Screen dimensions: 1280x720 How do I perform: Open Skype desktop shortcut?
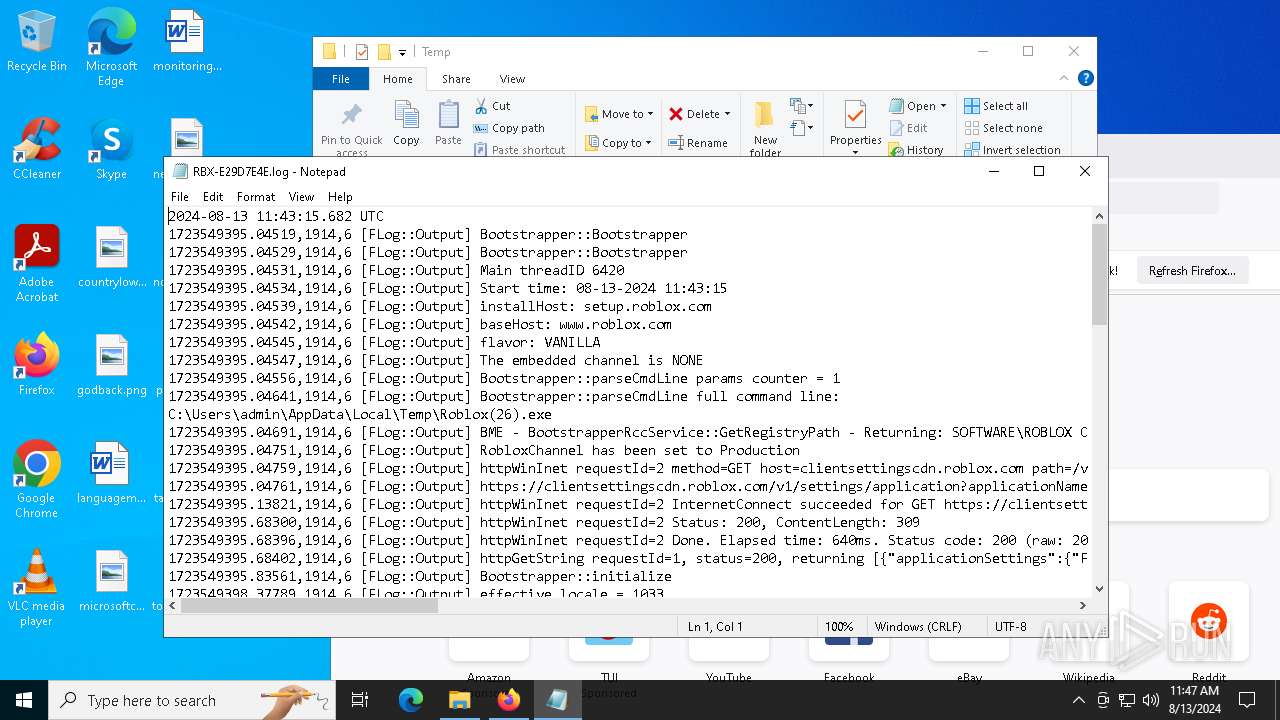111,149
